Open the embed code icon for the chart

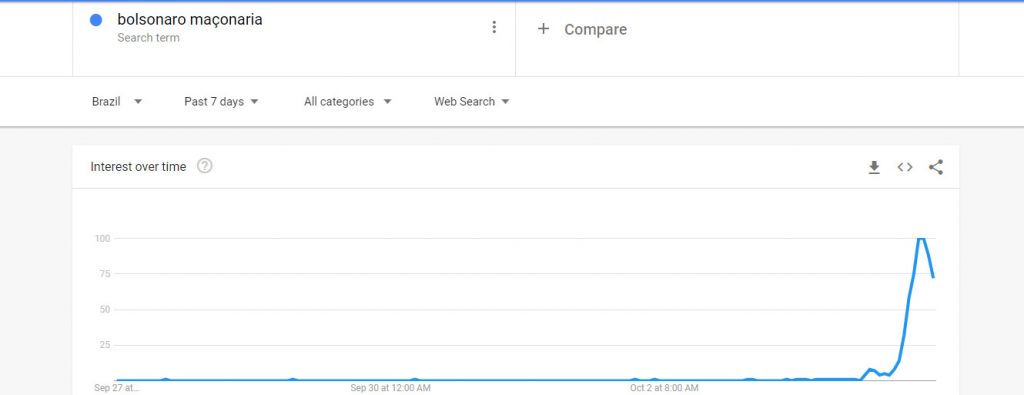(904, 167)
